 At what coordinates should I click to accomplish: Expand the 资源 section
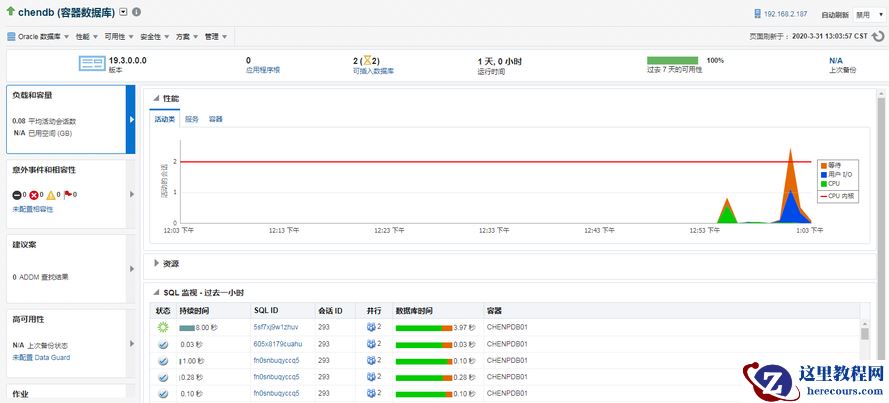tap(156, 264)
